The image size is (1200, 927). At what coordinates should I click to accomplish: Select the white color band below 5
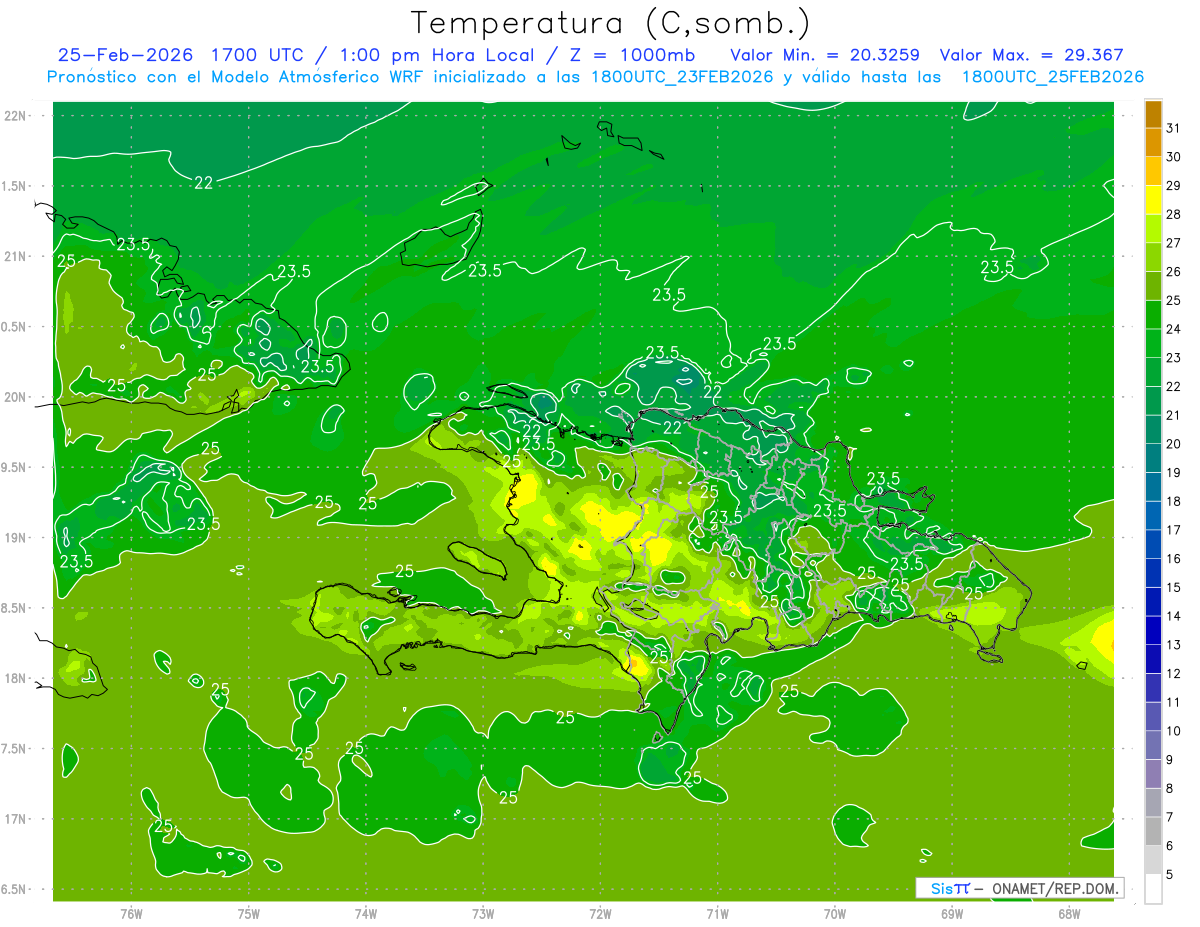[x=1153, y=889]
